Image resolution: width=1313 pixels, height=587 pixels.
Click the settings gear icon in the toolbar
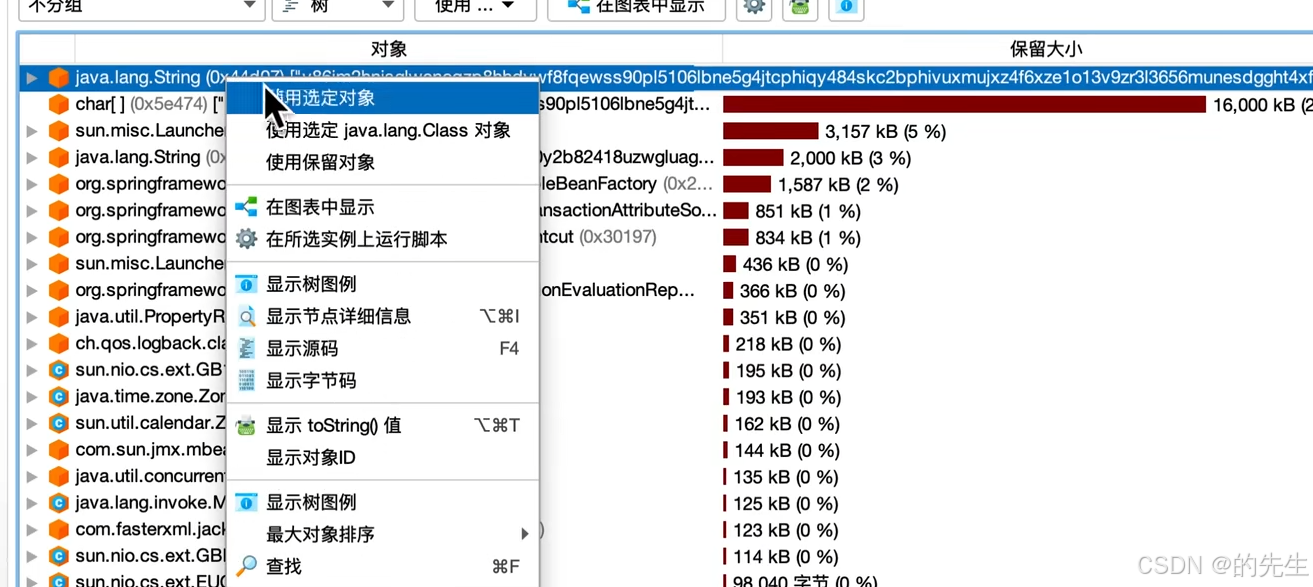point(753,9)
